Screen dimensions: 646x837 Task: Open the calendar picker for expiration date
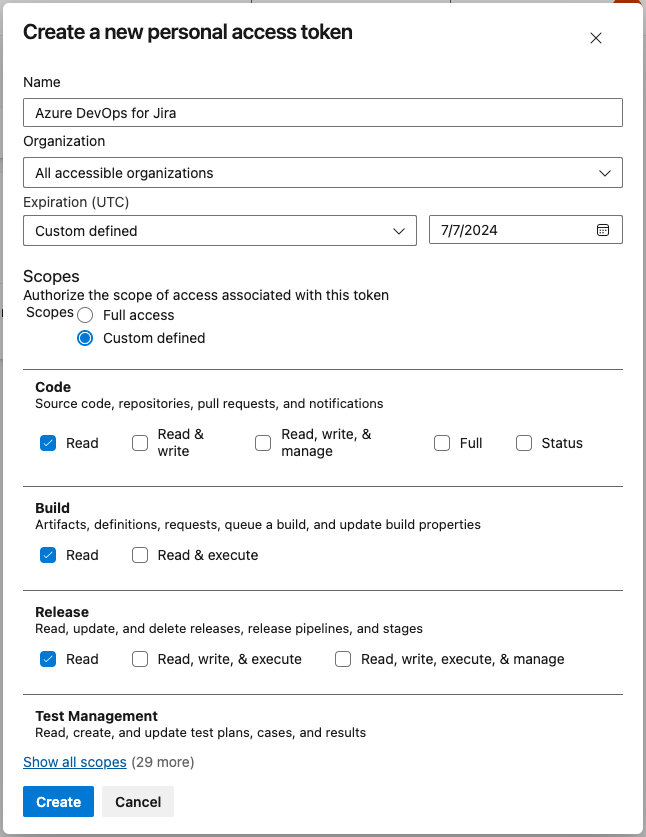tap(603, 230)
